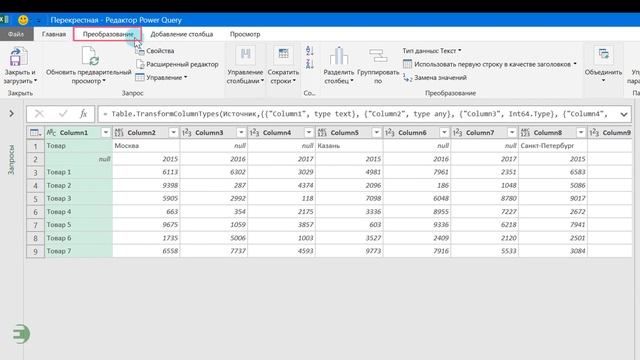Click the 1003 cell in Column4
640x360 pixels.
(282, 238)
